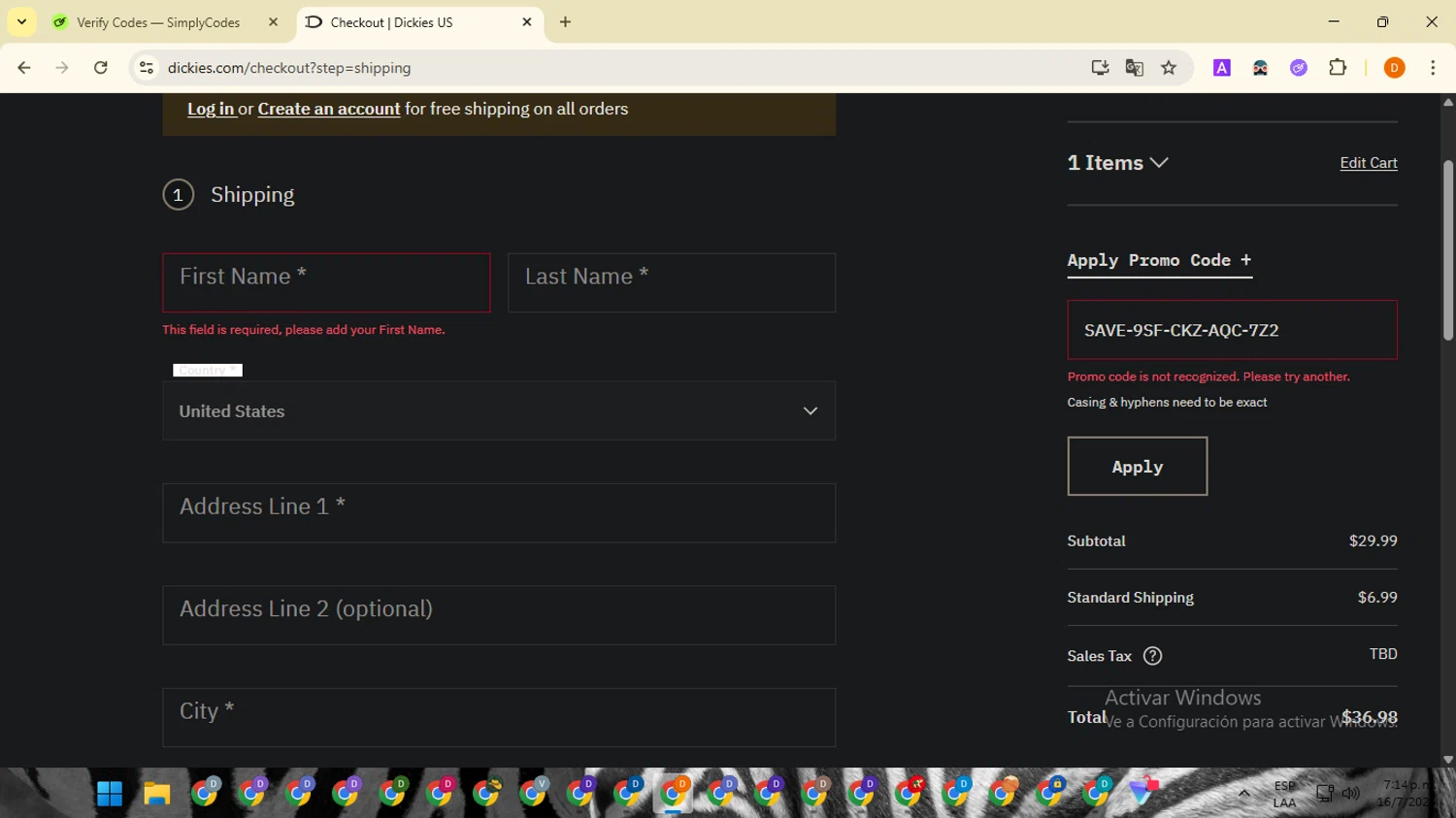Open the Country dropdown showing United States
This screenshot has width=1456, height=818.
pos(499,410)
